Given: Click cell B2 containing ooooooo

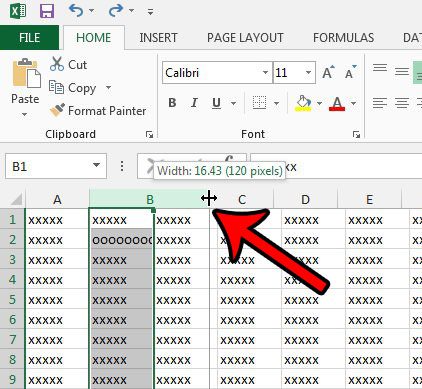Looking at the screenshot, I should (x=121, y=240).
